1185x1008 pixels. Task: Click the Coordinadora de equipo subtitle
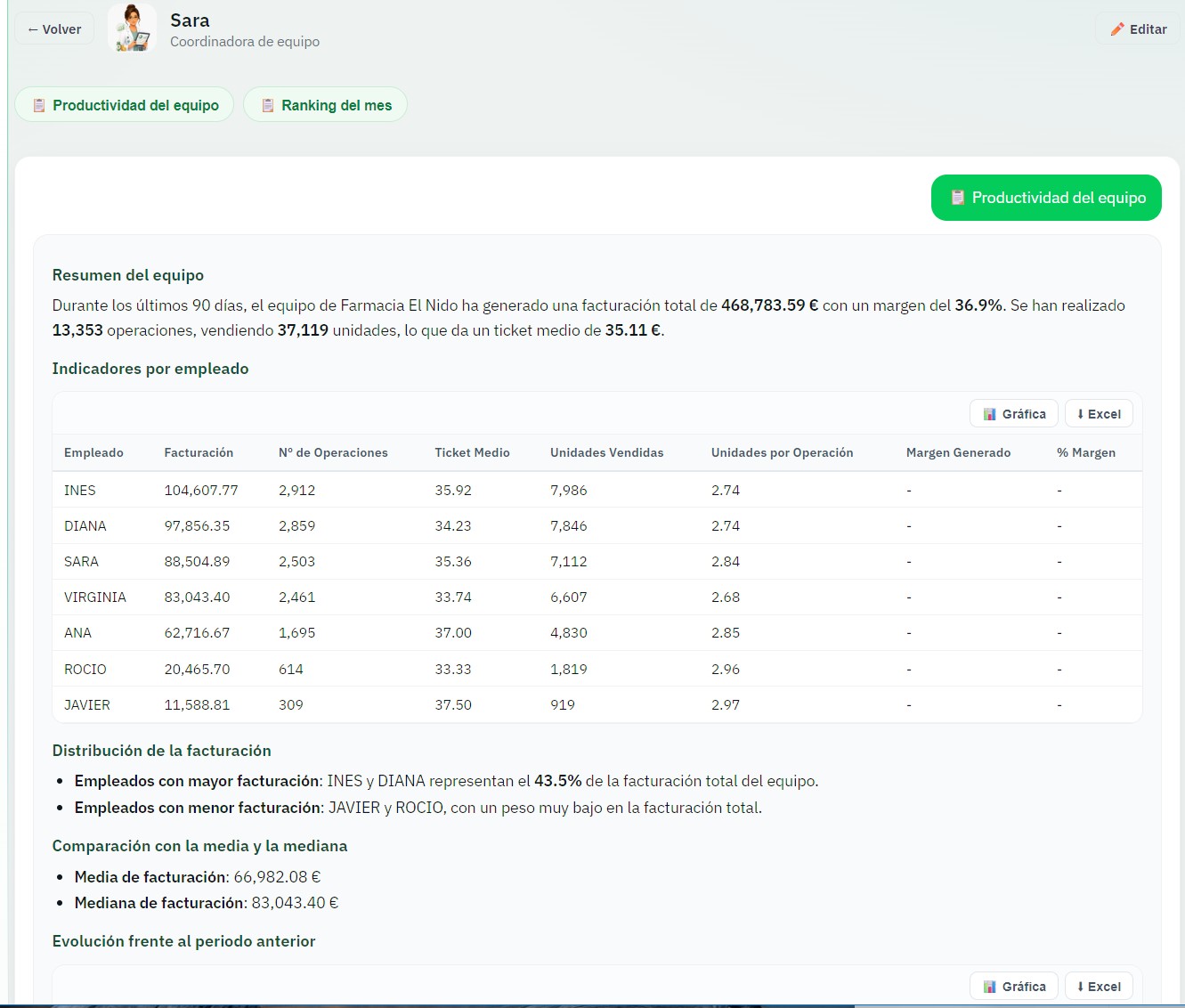click(x=245, y=42)
